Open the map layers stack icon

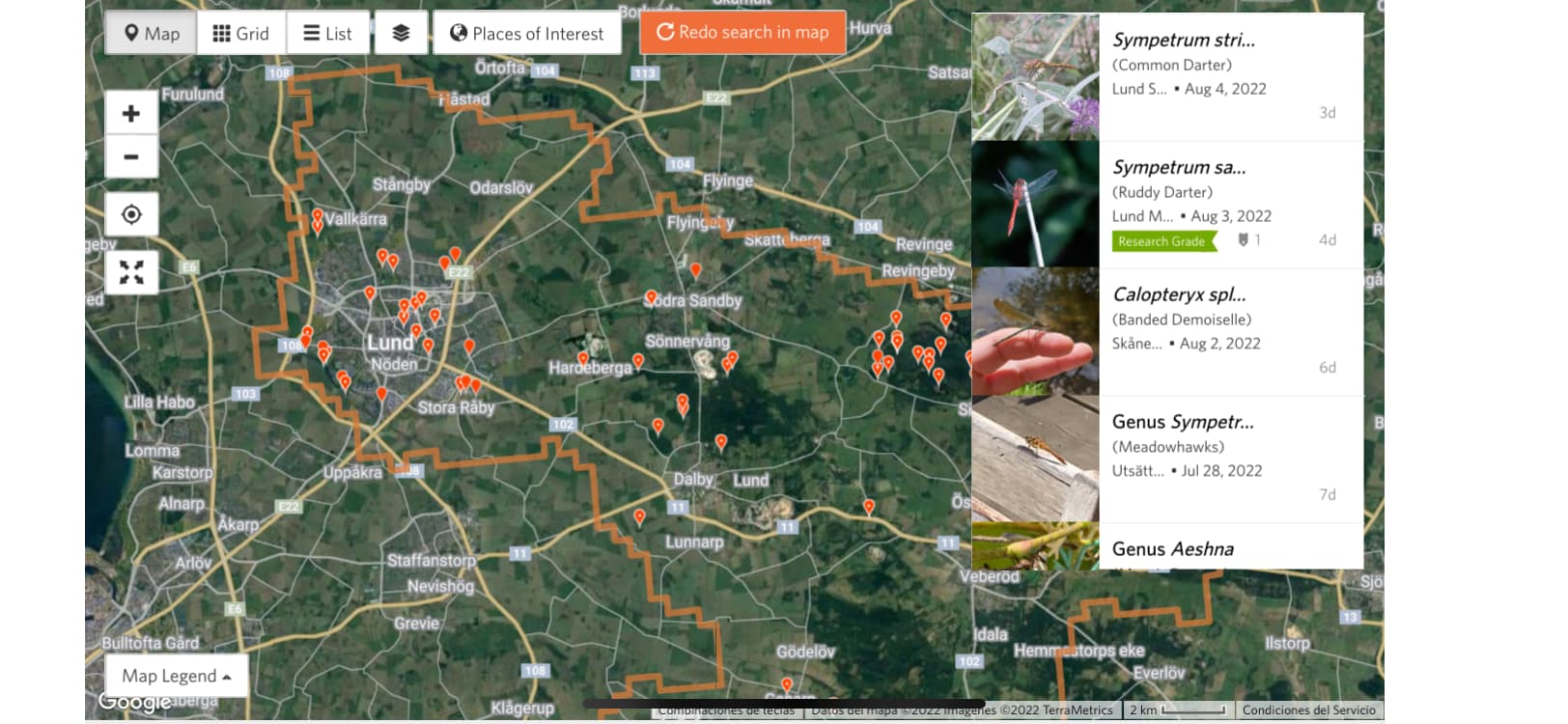click(x=401, y=34)
